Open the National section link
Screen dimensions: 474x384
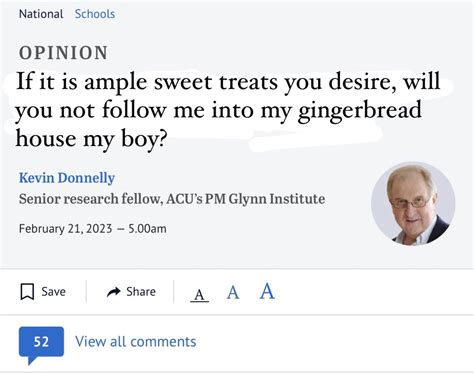(x=41, y=14)
